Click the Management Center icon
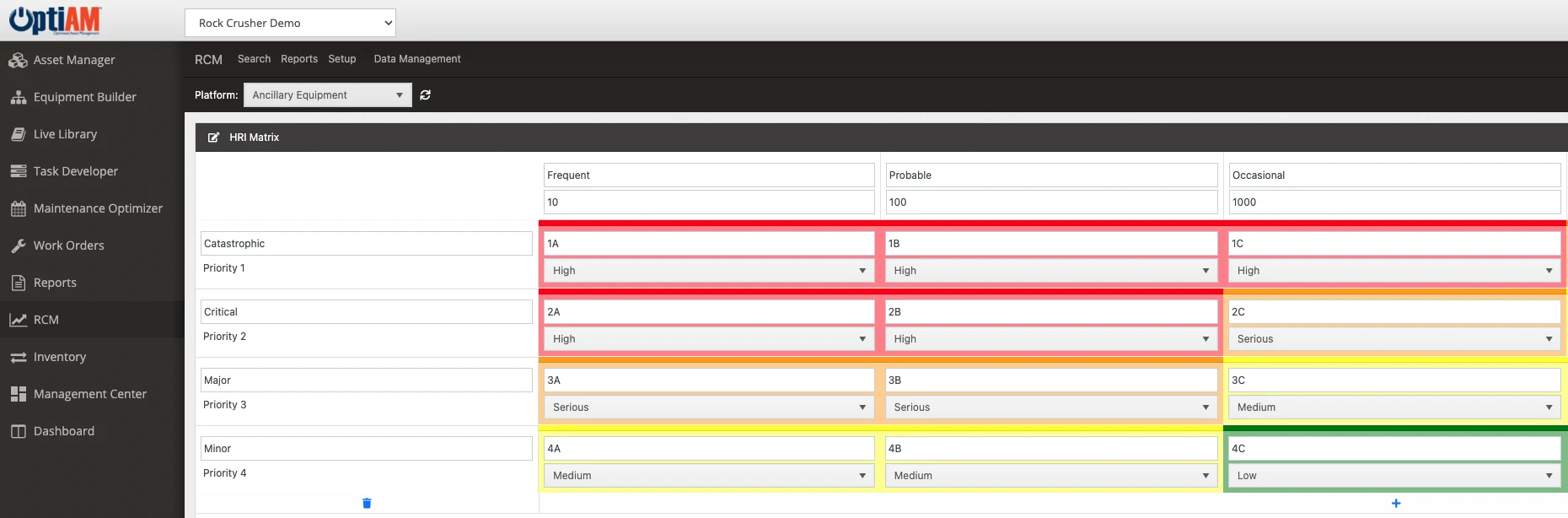This screenshot has width=1568, height=518. point(18,394)
